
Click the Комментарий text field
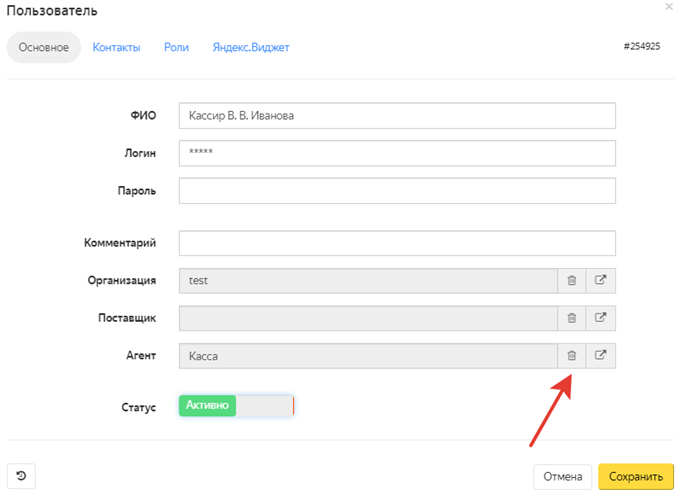tap(397, 243)
